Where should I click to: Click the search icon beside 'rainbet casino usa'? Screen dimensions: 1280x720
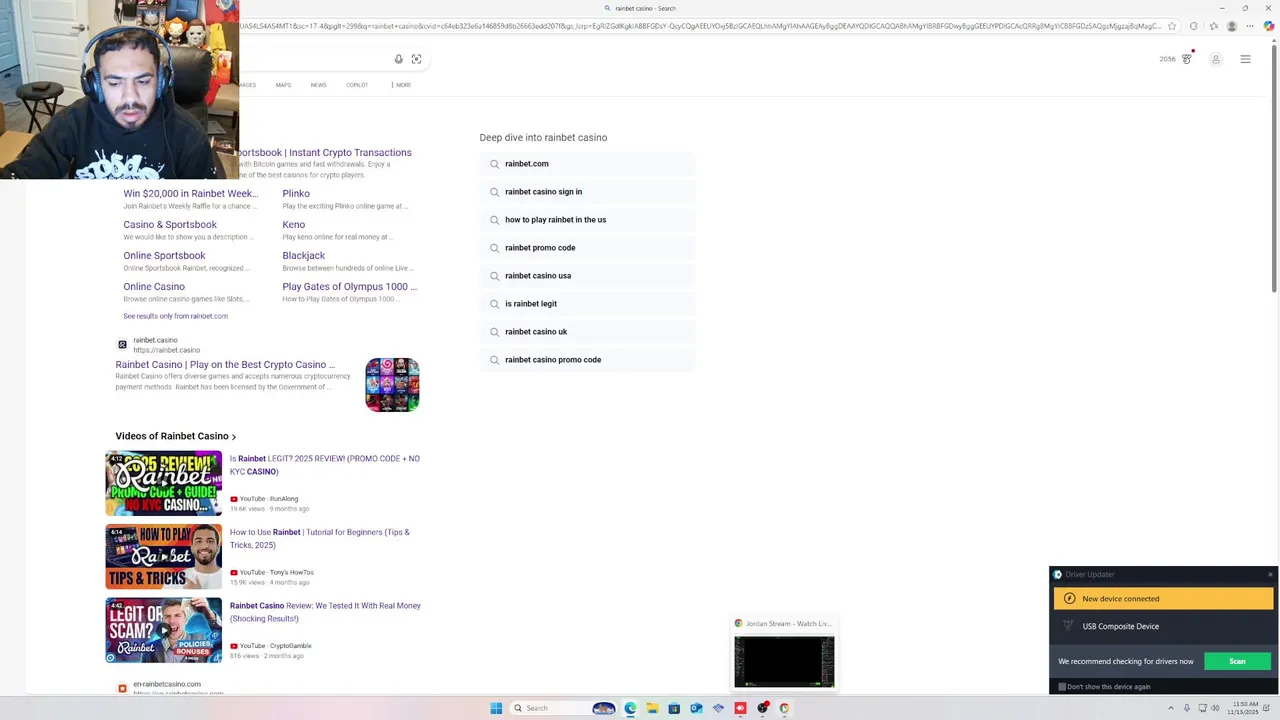pos(494,276)
